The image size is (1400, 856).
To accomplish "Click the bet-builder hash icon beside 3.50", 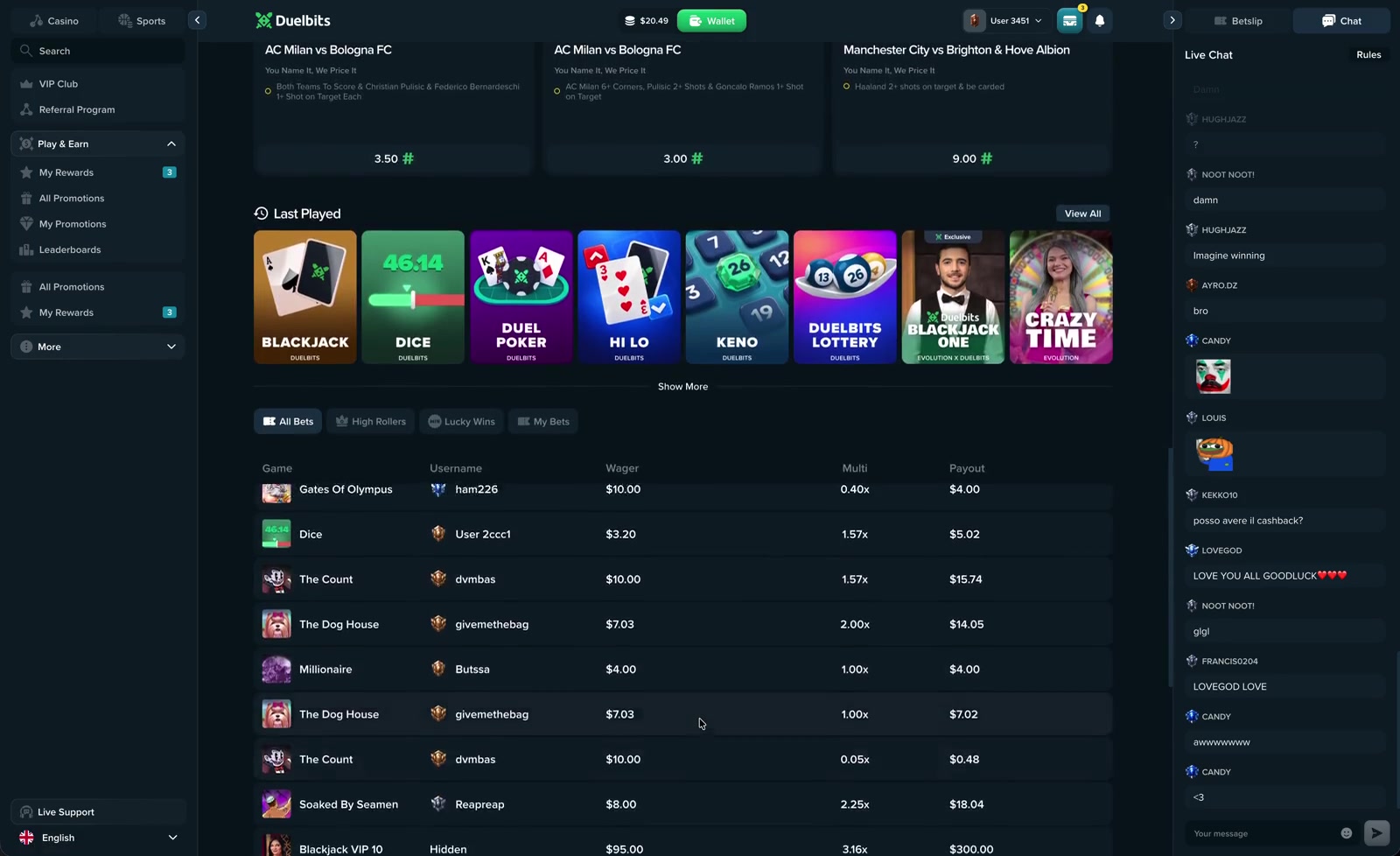I will 408,158.
